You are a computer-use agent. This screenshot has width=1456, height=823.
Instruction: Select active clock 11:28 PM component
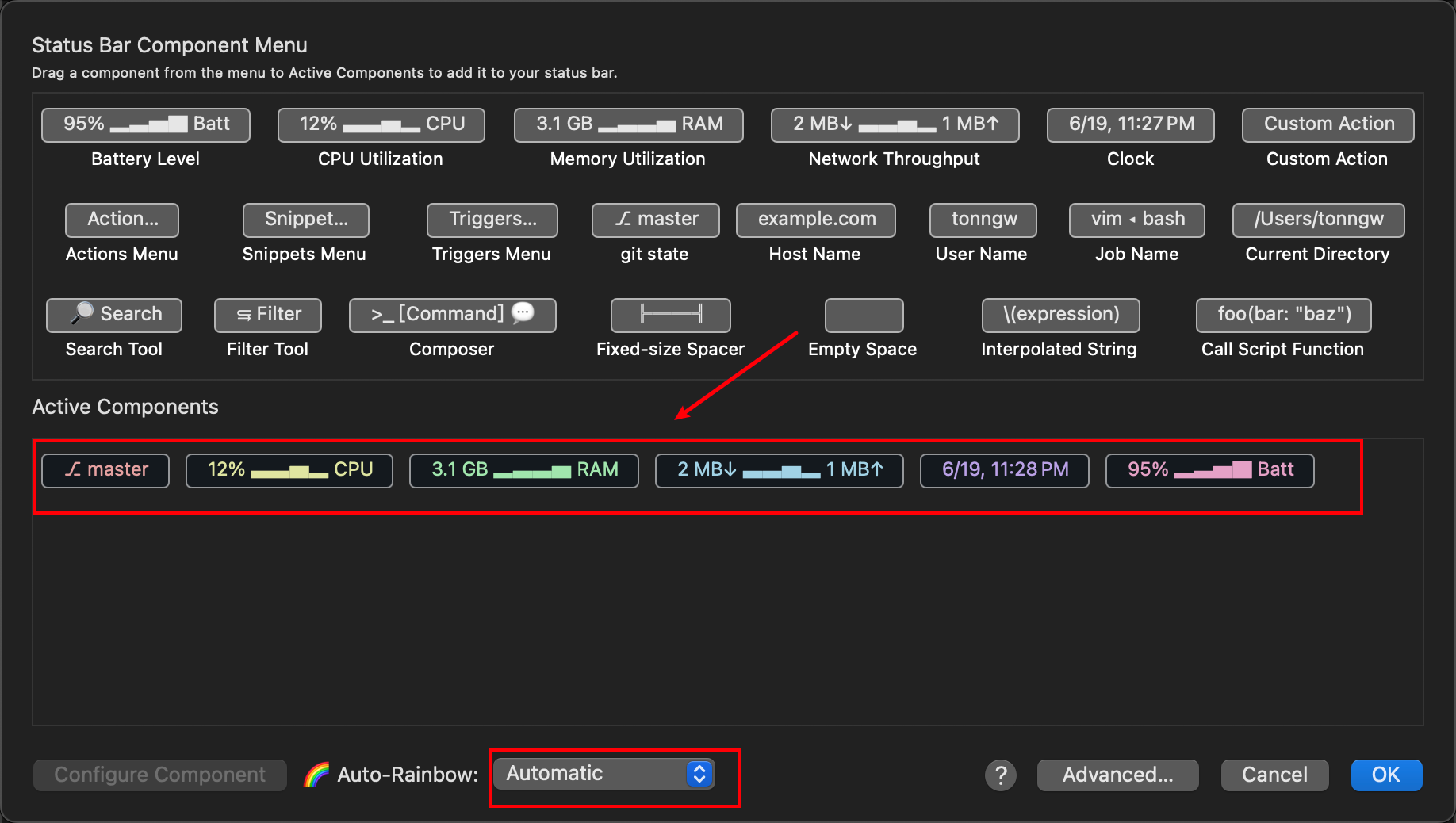[1005, 470]
